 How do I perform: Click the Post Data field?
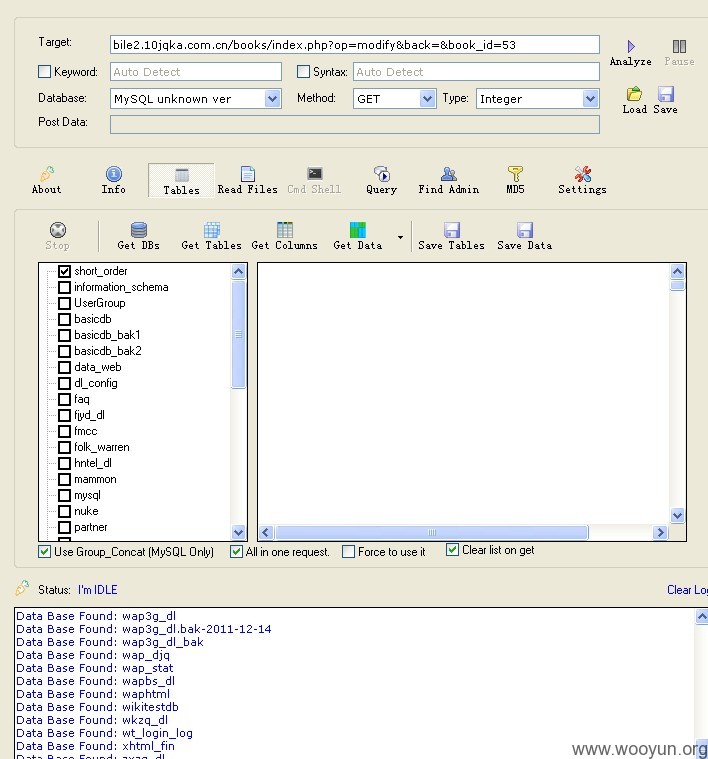tap(355, 124)
